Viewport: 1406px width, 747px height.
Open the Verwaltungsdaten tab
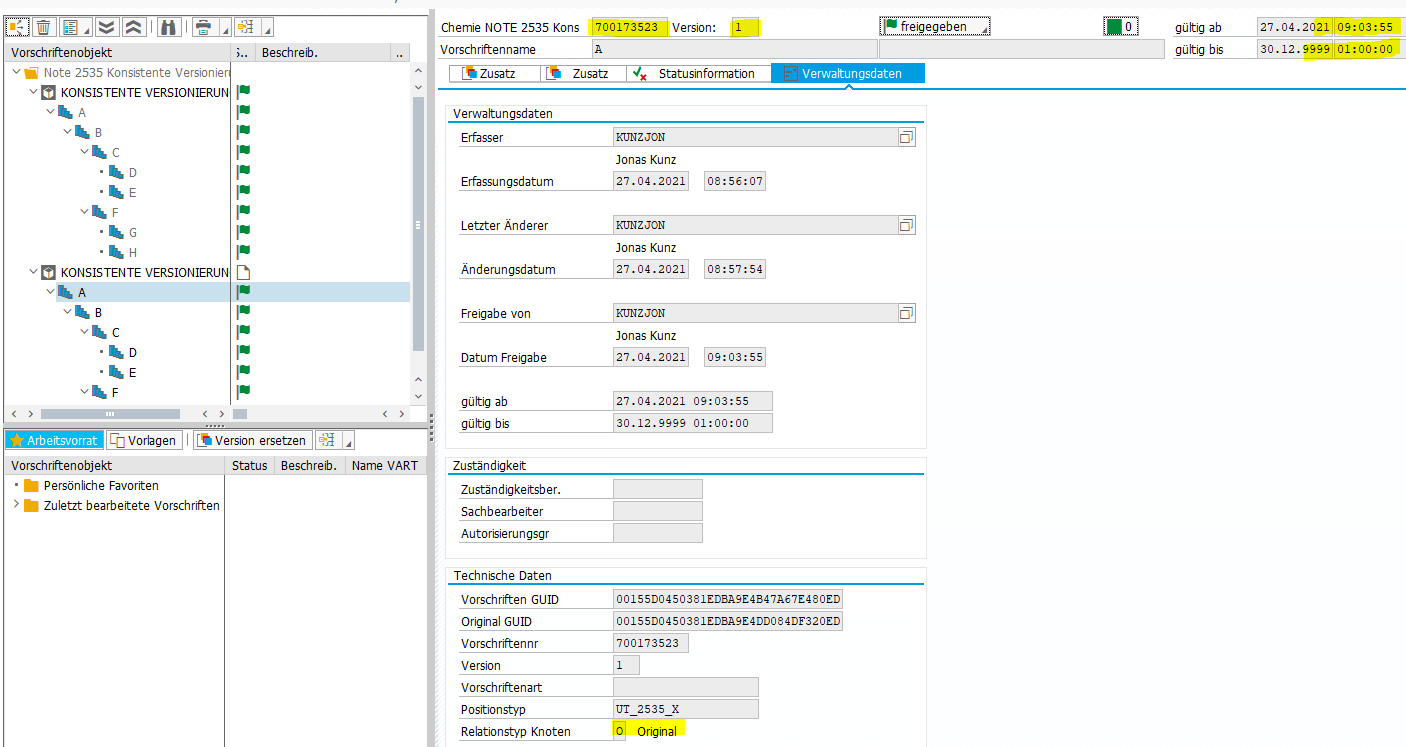click(848, 73)
